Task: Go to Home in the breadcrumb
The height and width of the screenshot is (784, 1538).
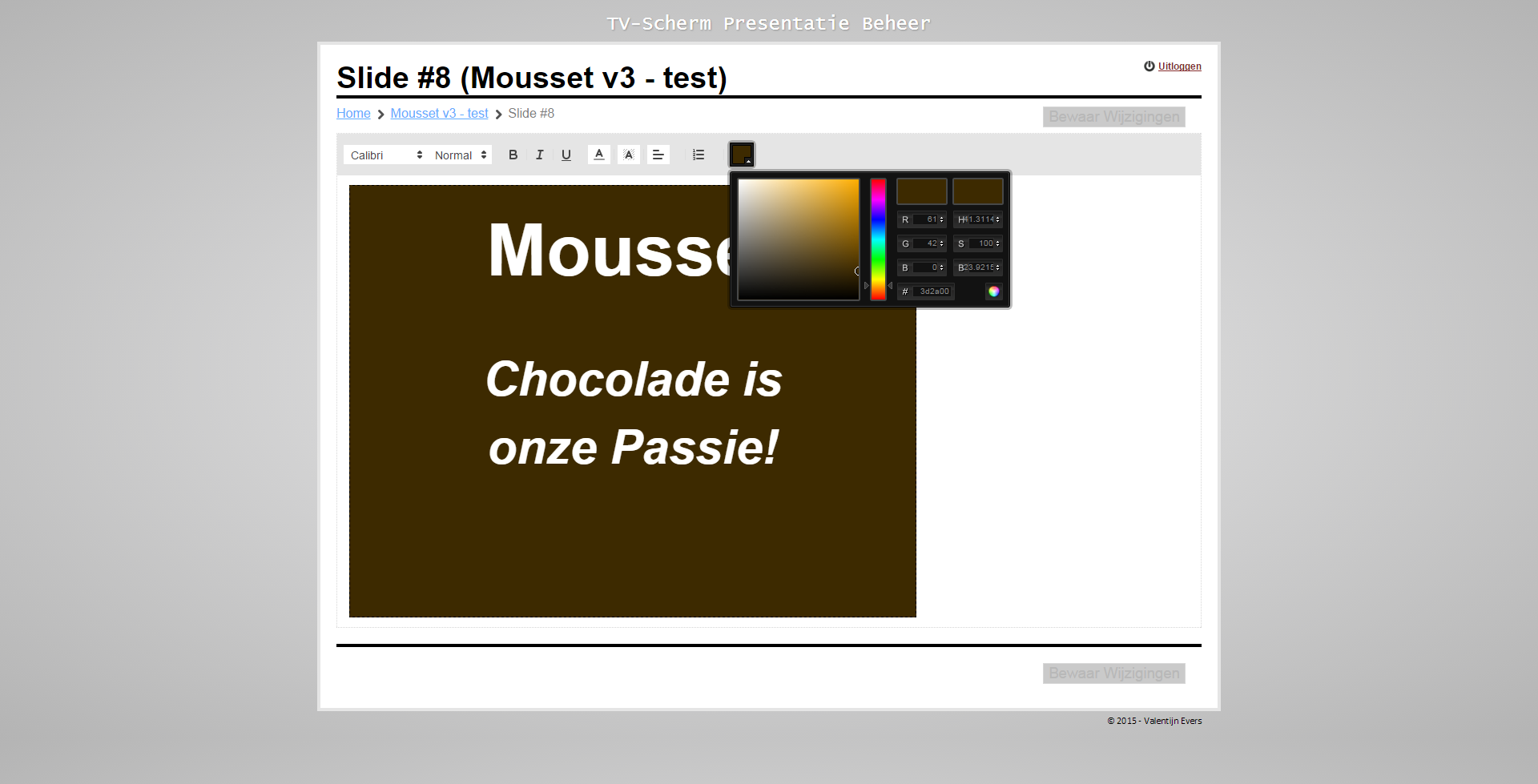Action: (353, 114)
